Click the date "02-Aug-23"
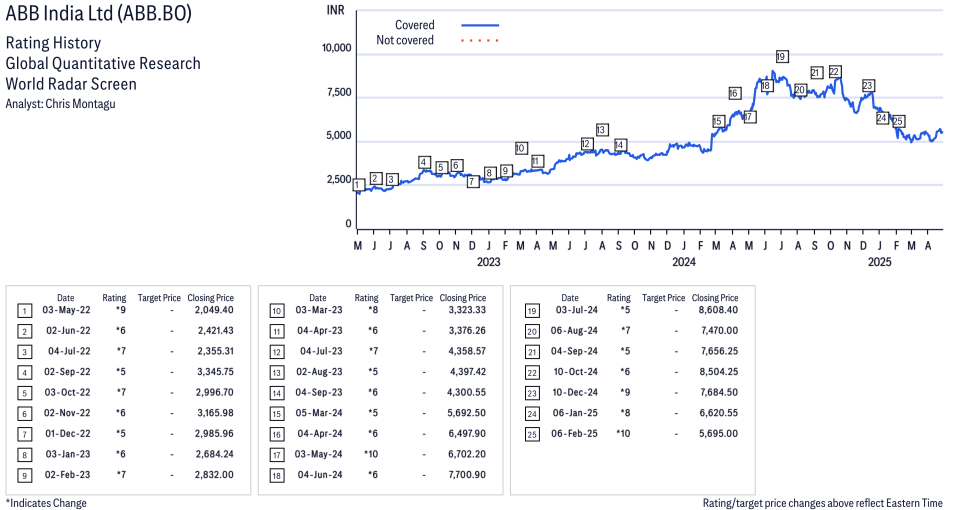 pos(319,371)
